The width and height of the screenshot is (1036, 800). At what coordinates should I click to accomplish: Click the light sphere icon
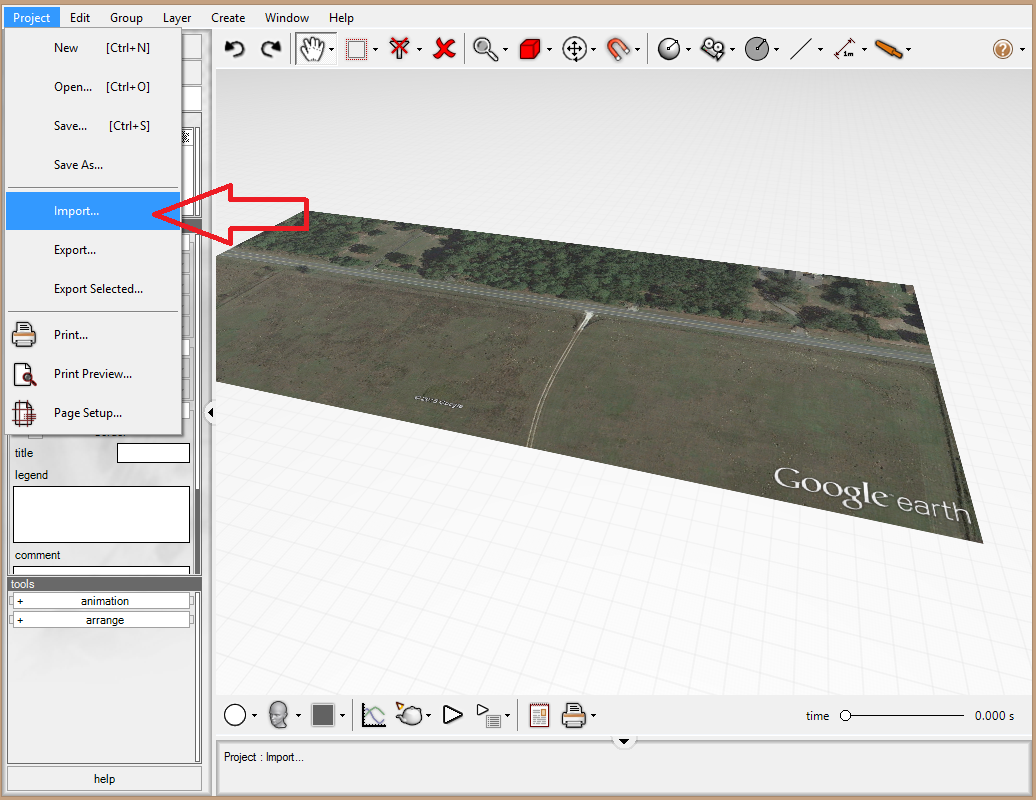pos(669,50)
